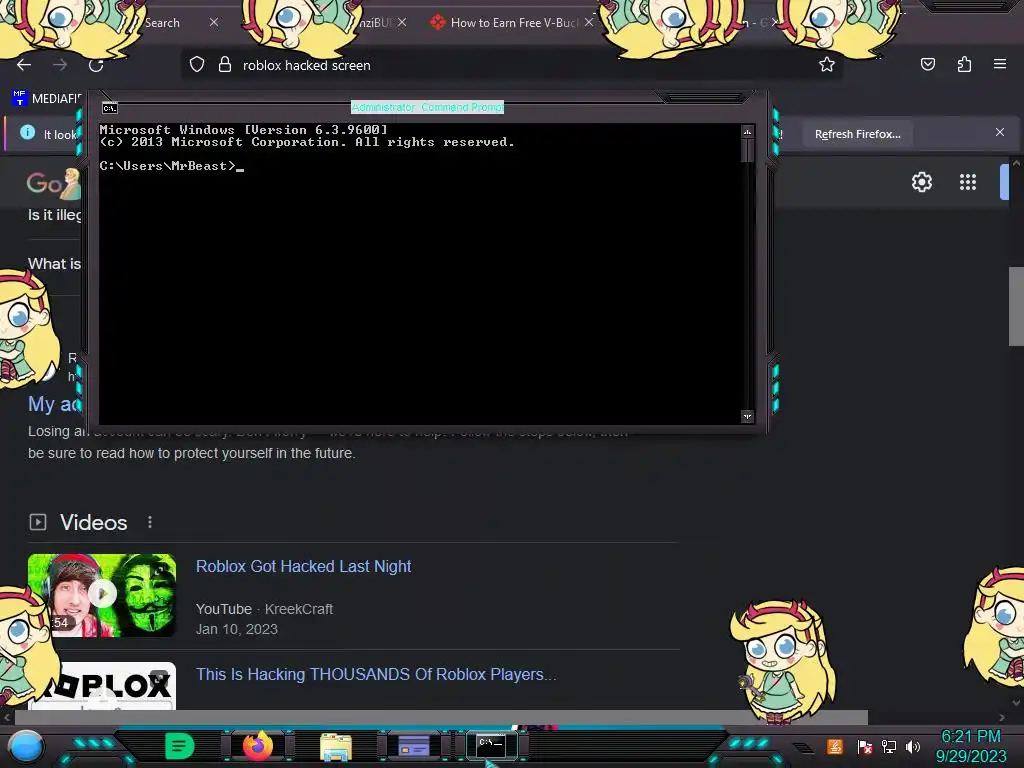Click the Firefox horizontal scrollbar at page bottom

441,717
